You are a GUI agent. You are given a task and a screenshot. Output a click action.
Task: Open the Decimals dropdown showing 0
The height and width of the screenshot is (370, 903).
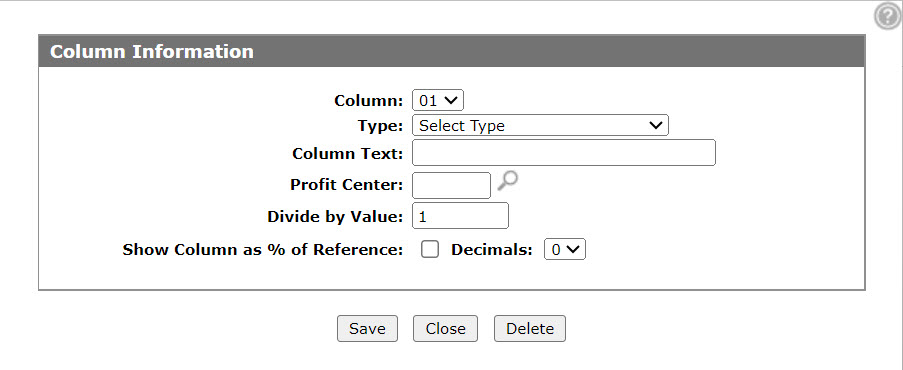564,250
